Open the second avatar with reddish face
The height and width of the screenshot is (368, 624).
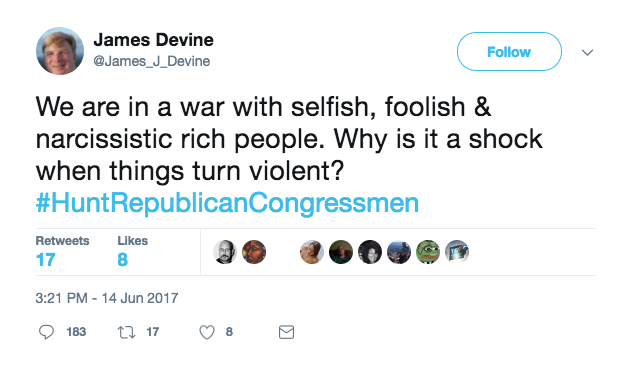click(x=254, y=252)
